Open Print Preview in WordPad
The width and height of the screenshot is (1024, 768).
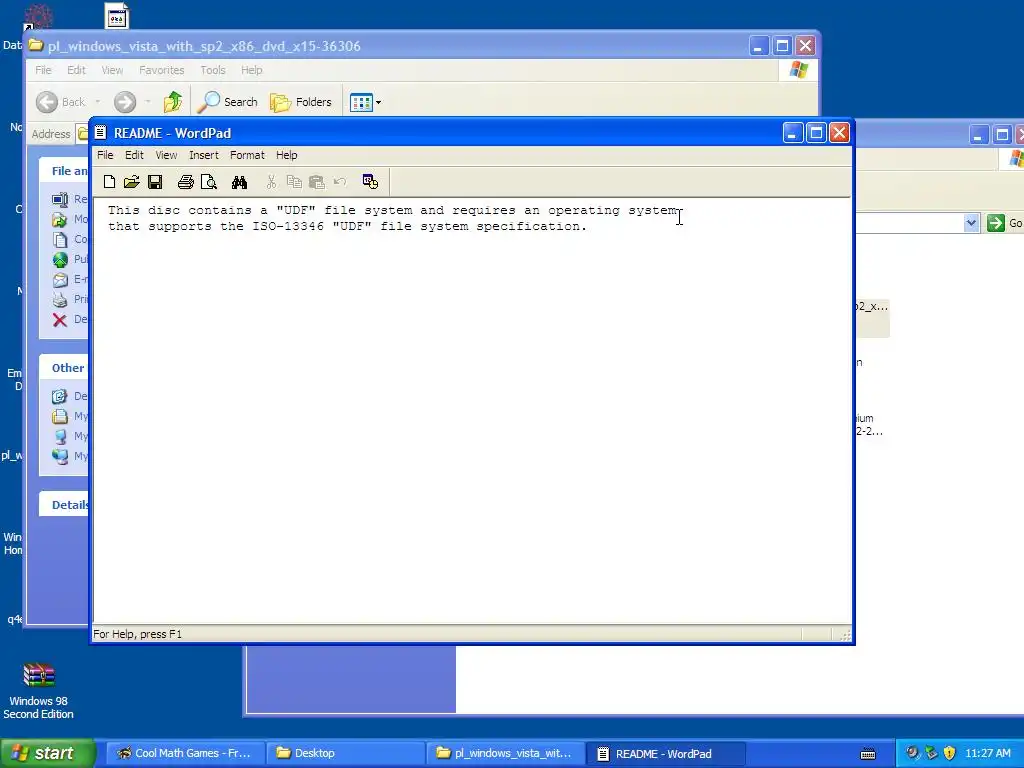click(208, 182)
